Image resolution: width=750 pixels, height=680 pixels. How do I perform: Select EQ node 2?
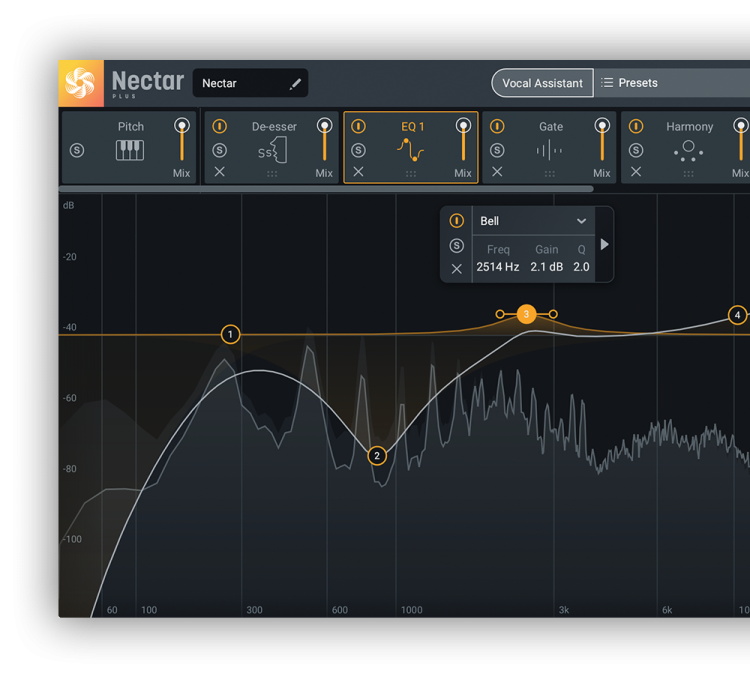point(377,456)
